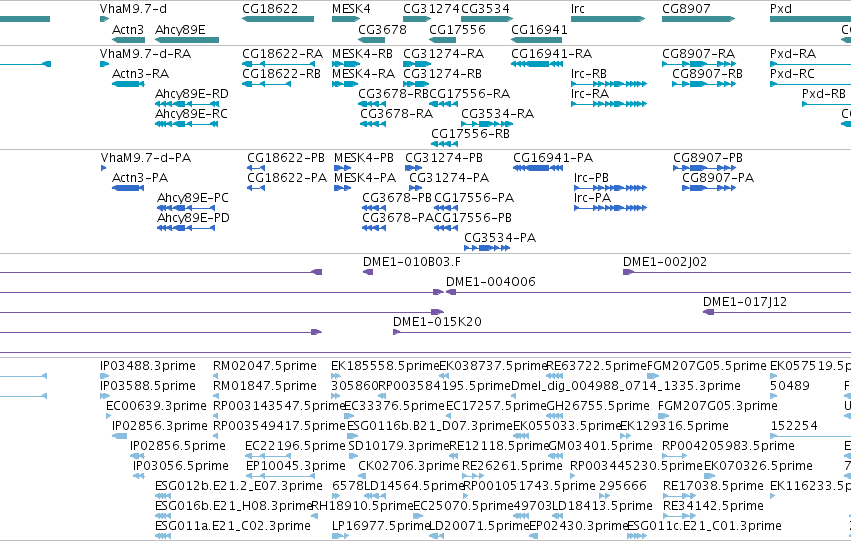Select the GM03401.5prime EST
This screenshot has height=541, width=851.
[555, 457]
